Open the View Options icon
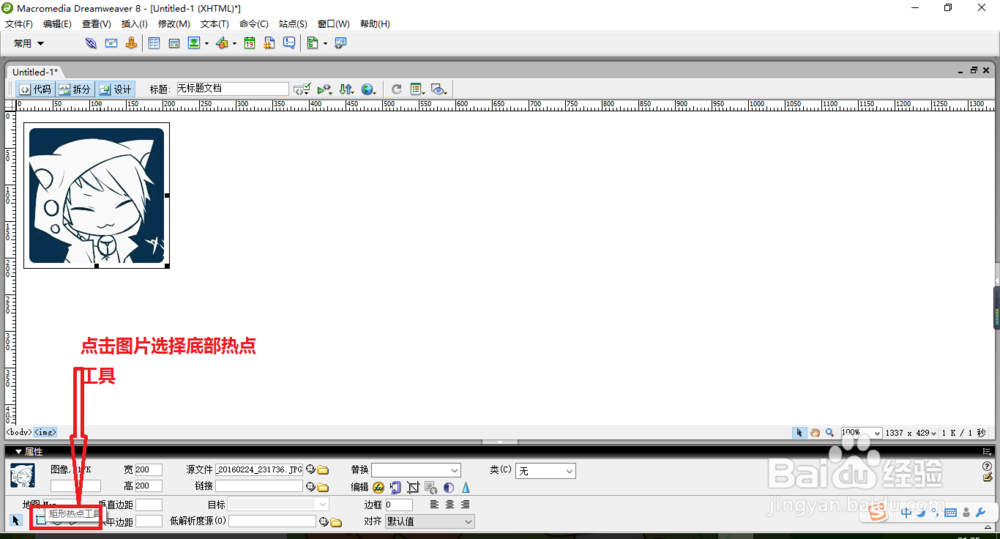 coord(417,89)
